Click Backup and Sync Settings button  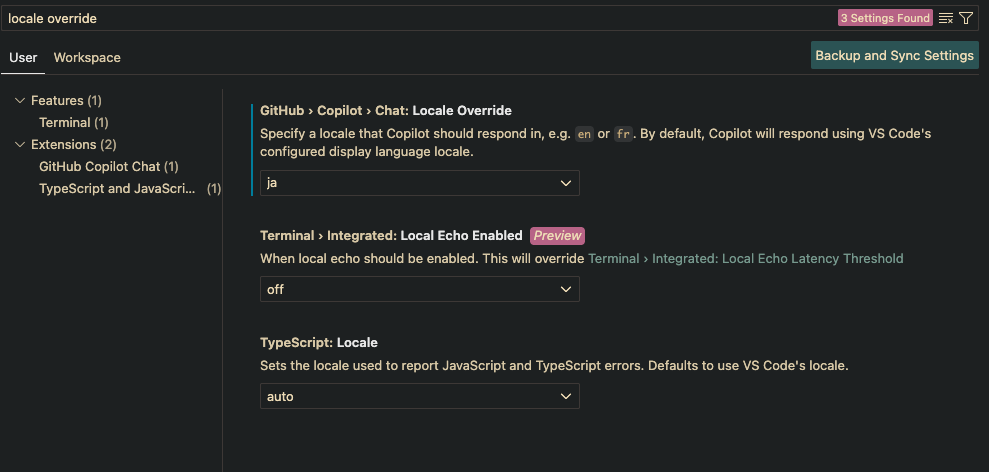pyautogui.click(x=894, y=56)
